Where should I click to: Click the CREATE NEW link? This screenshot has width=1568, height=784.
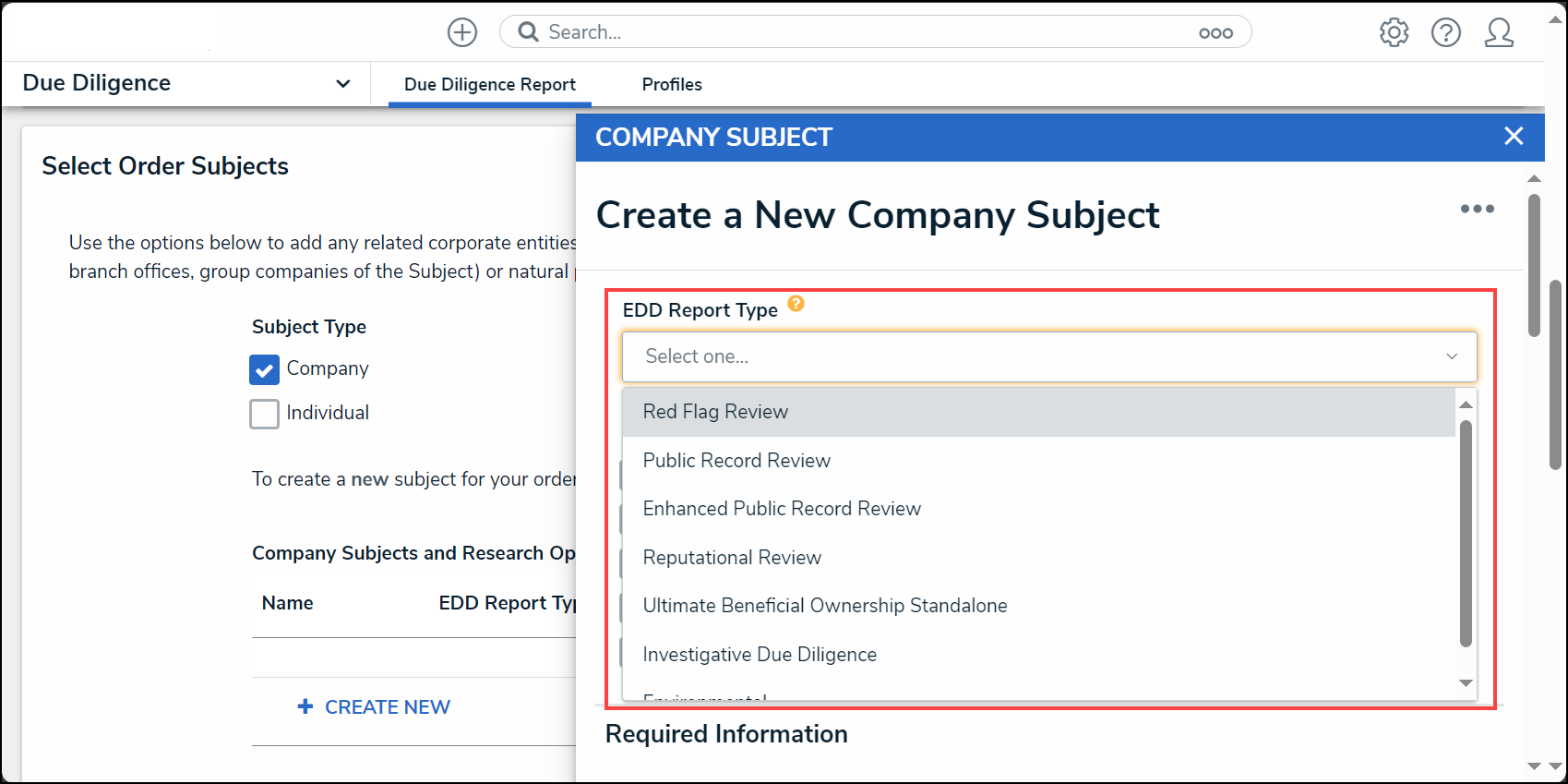(x=374, y=707)
